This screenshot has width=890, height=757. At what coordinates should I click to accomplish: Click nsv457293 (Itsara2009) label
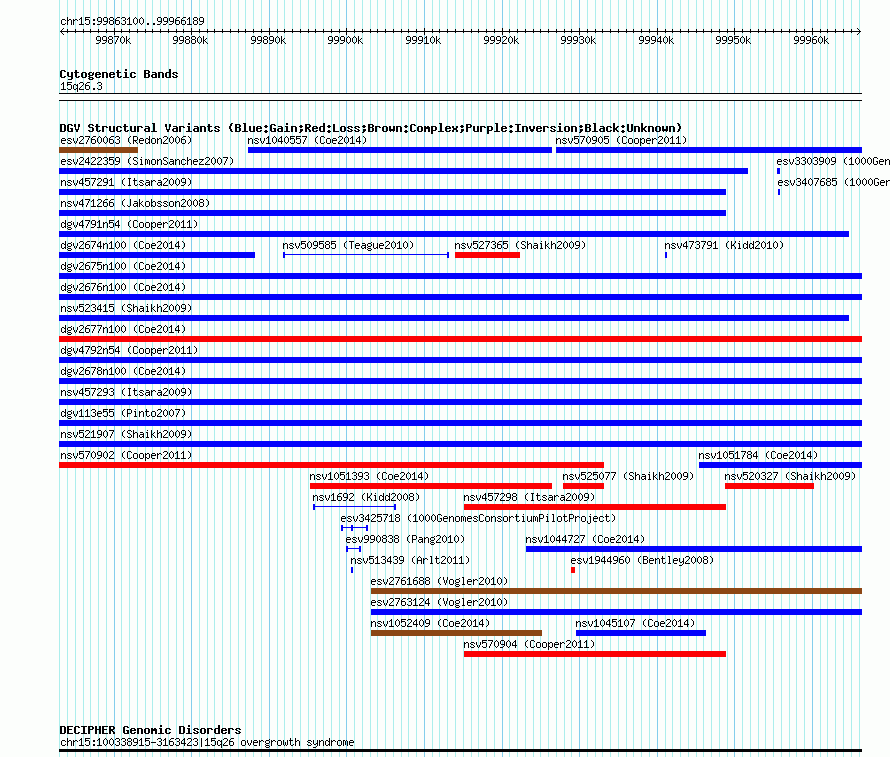point(126,392)
